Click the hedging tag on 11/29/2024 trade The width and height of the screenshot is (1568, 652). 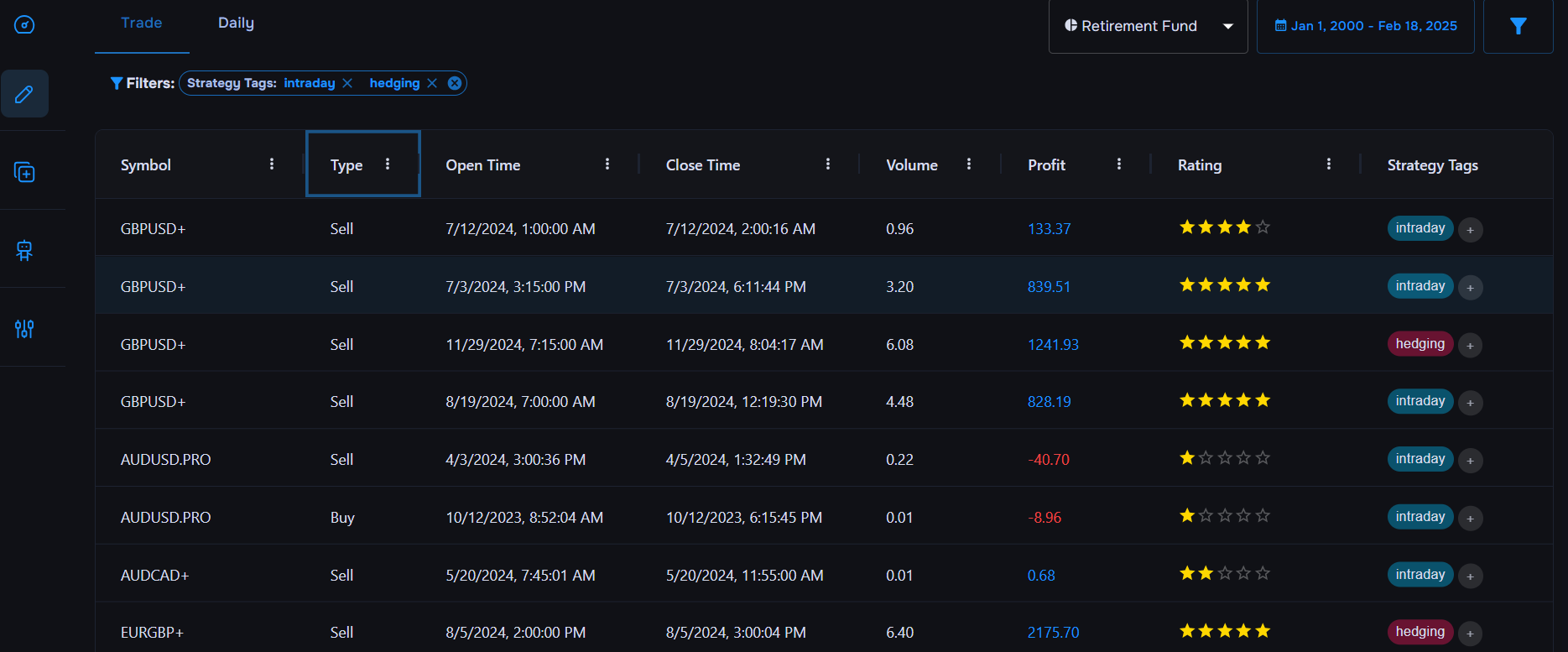tap(1420, 344)
